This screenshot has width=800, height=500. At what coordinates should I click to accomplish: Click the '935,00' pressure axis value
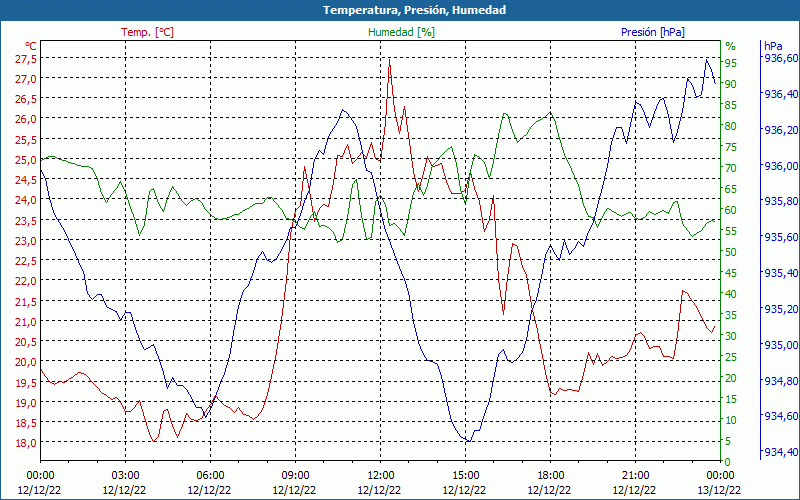pos(780,344)
